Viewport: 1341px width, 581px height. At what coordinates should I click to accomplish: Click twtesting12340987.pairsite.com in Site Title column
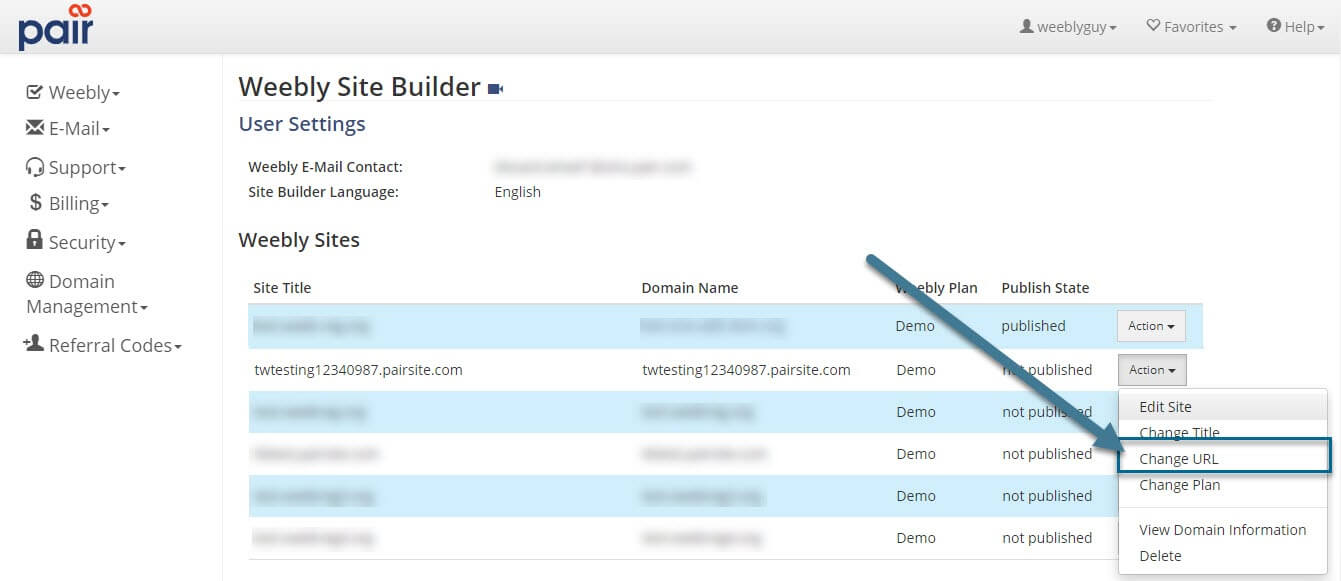point(358,370)
